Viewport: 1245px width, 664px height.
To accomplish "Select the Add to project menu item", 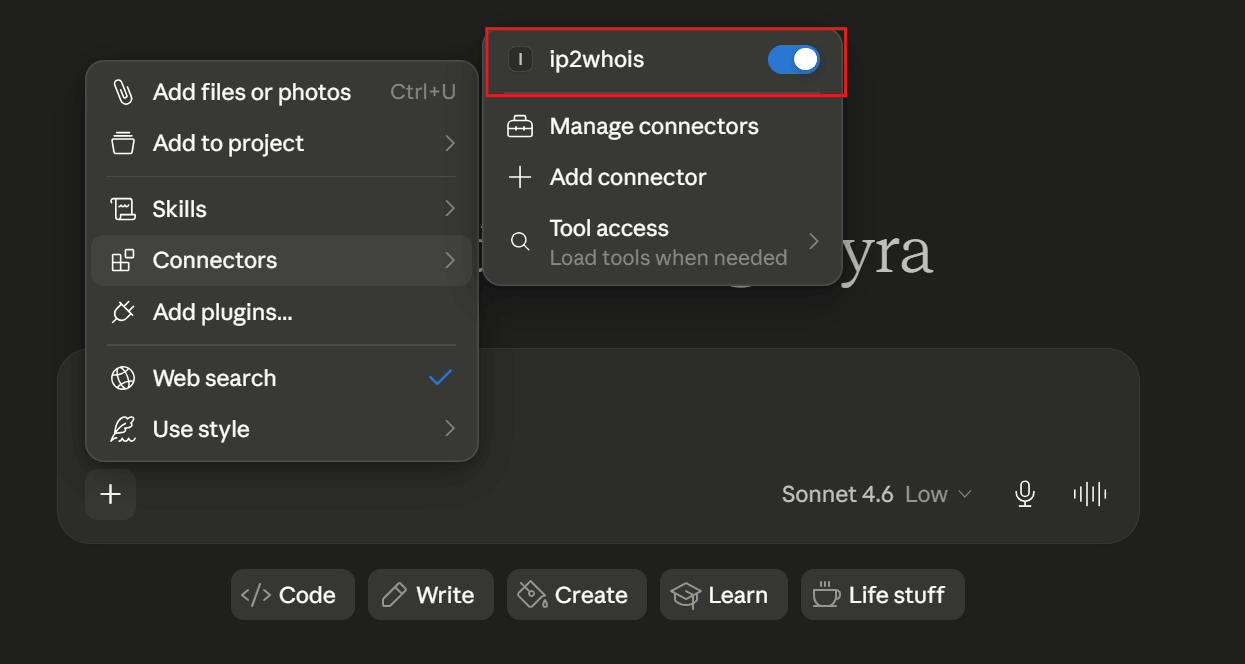I will click(x=282, y=143).
